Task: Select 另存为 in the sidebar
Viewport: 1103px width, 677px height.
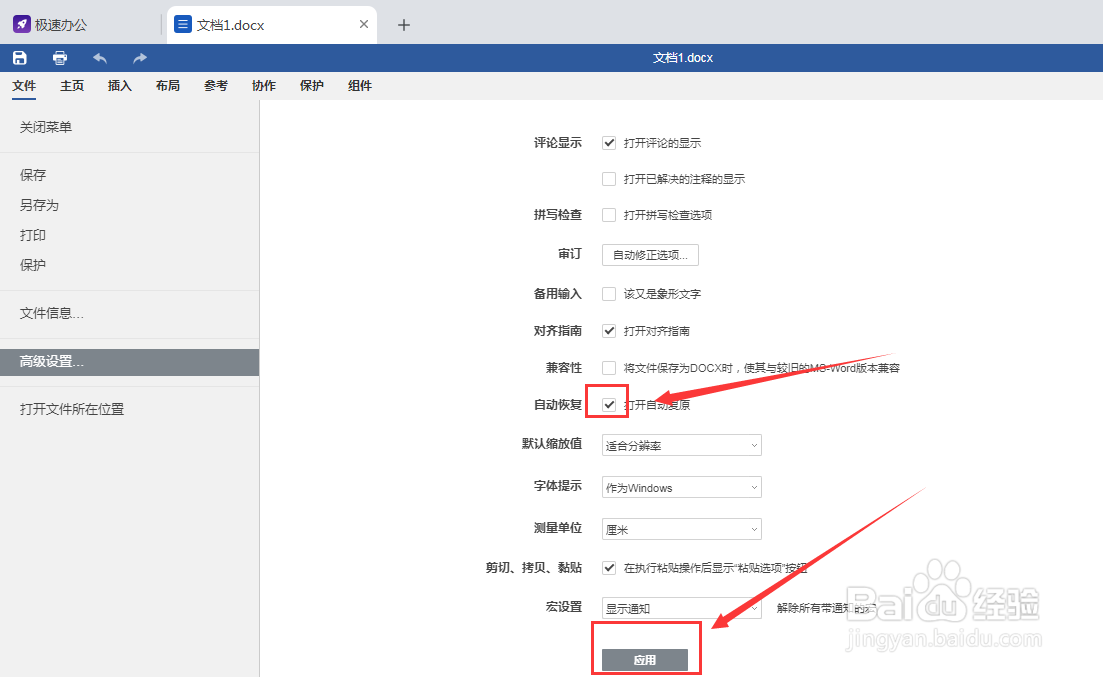Action: 38,204
